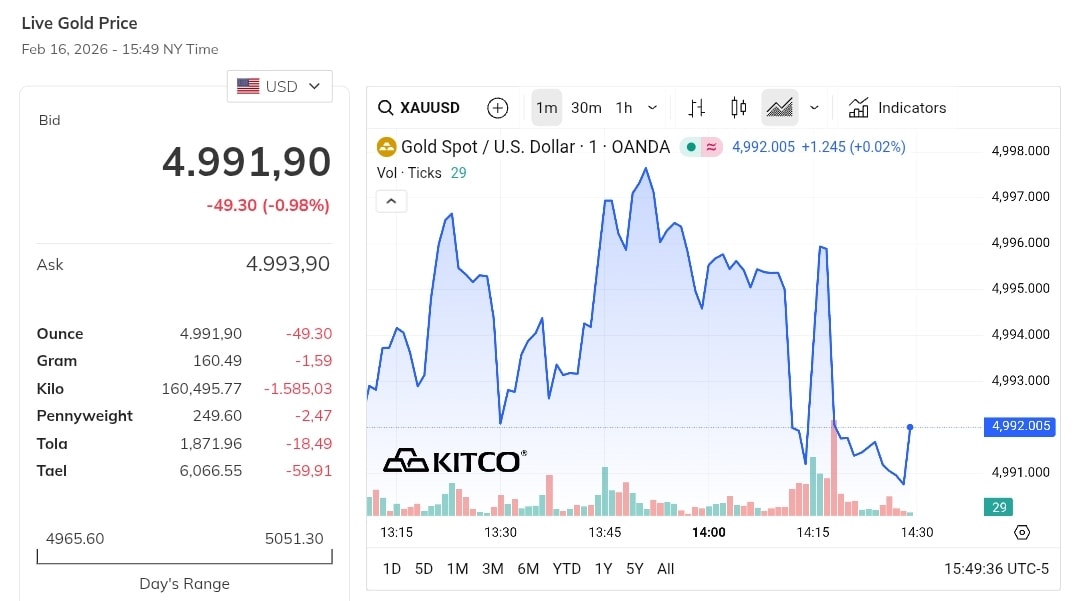The width and height of the screenshot is (1080, 601).
Task: Select the bar chart style icon
Action: [697, 108]
